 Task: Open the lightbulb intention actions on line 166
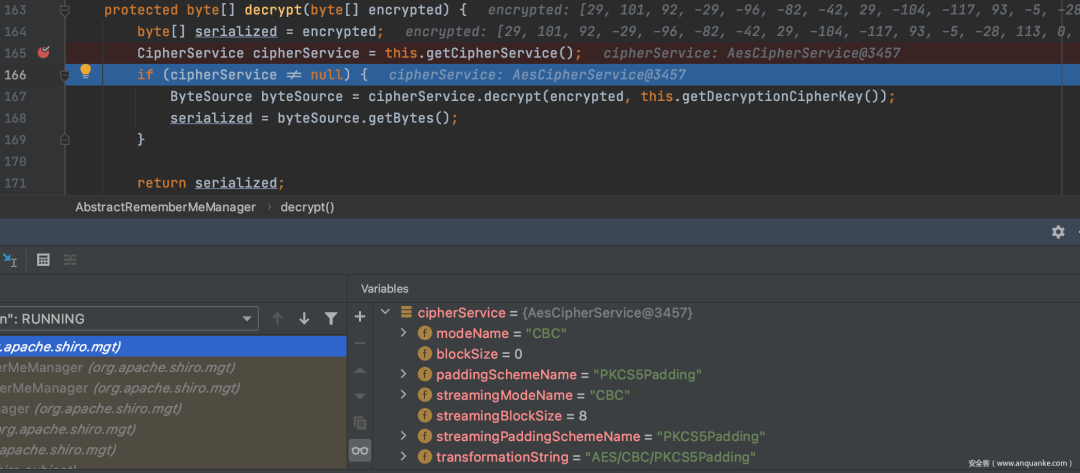(86, 70)
